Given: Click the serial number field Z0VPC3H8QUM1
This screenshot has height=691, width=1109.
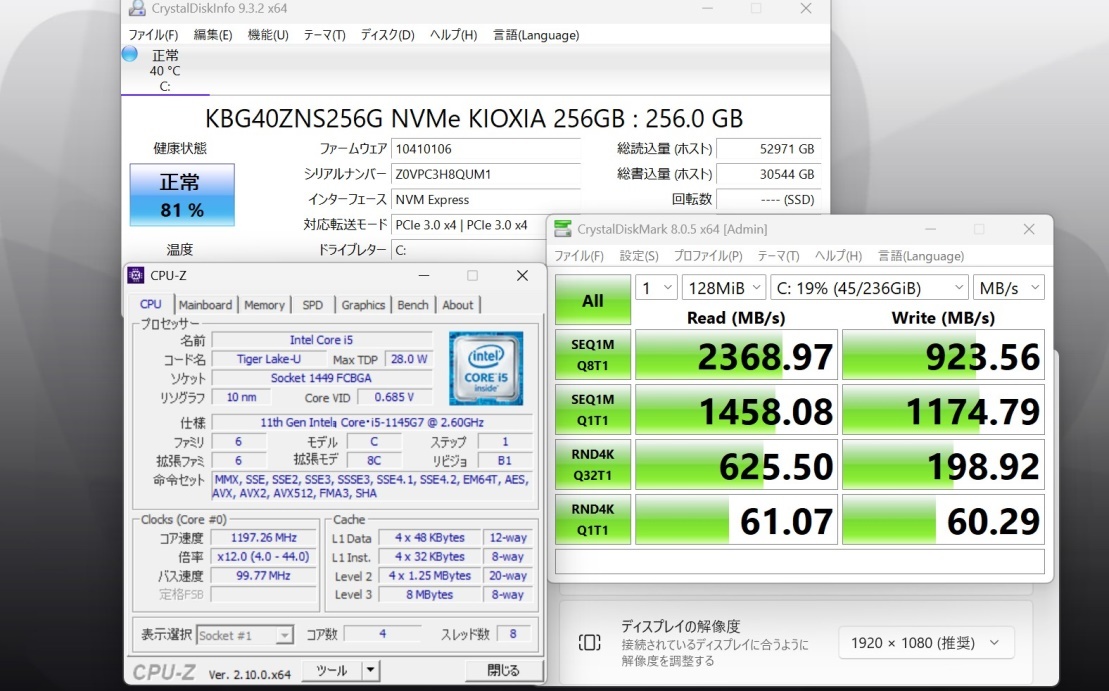Looking at the screenshot, I should [486, 174].
